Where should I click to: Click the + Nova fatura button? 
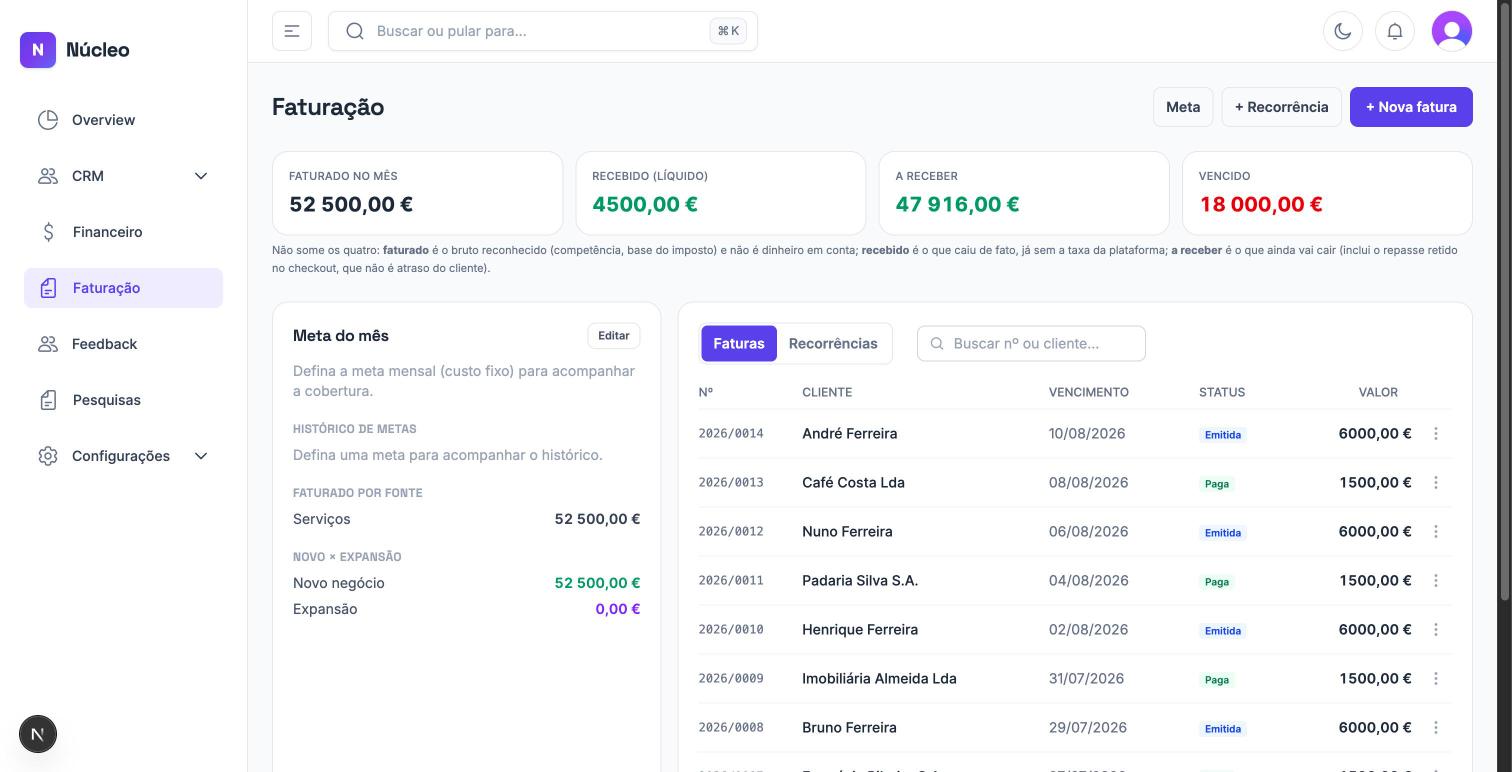click(1411, 107)
